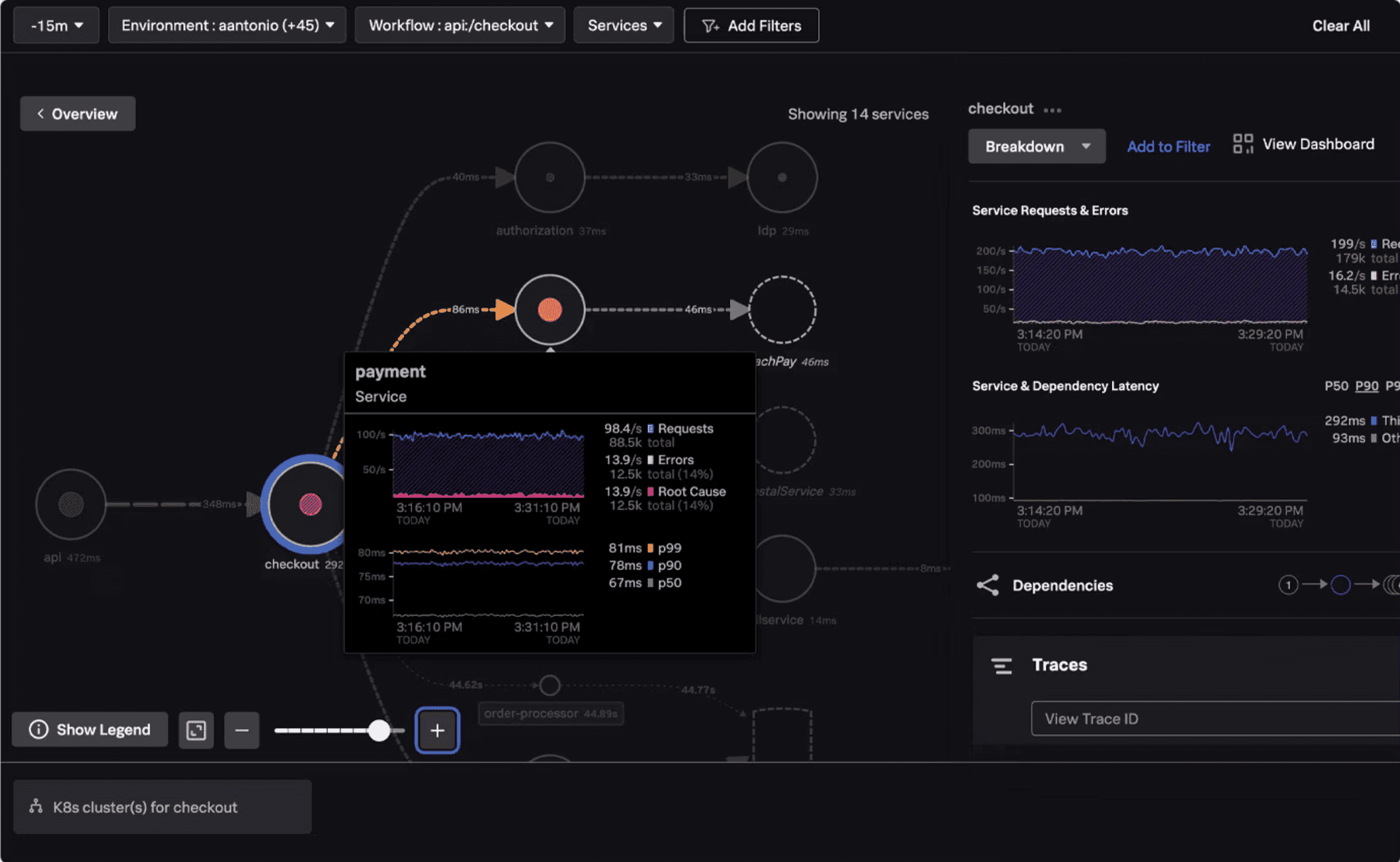Open the Workflow: api:/checkout dropdown

tap(459, 25)
